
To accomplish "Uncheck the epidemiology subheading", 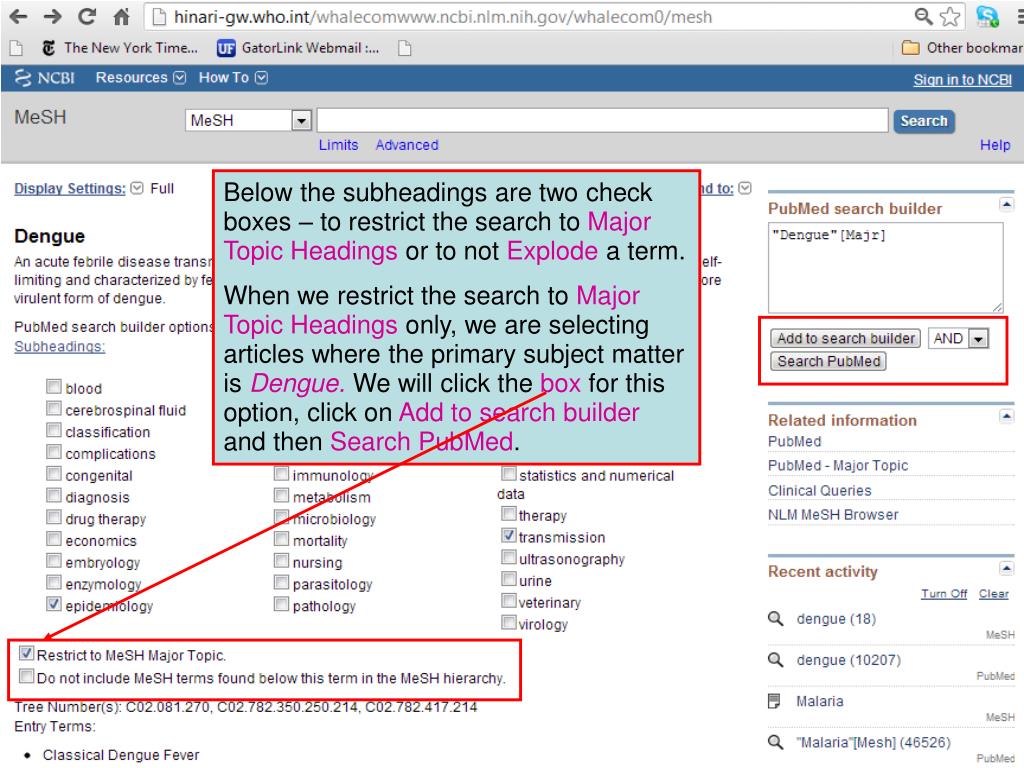I will tap(54, 604).
